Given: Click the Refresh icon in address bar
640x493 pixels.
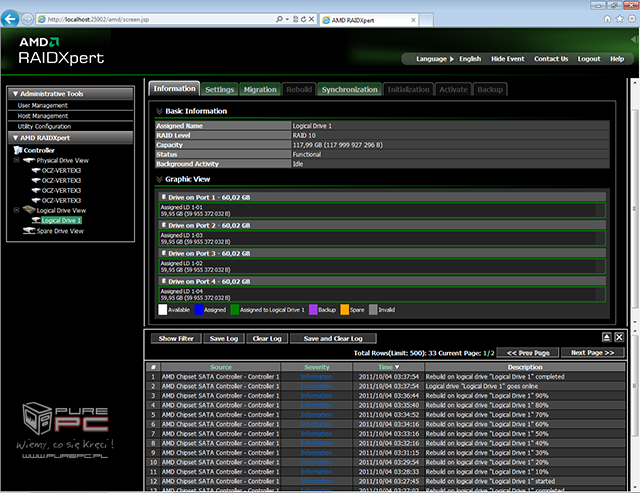Looking at the screenshot, I should tap(303, 19).
